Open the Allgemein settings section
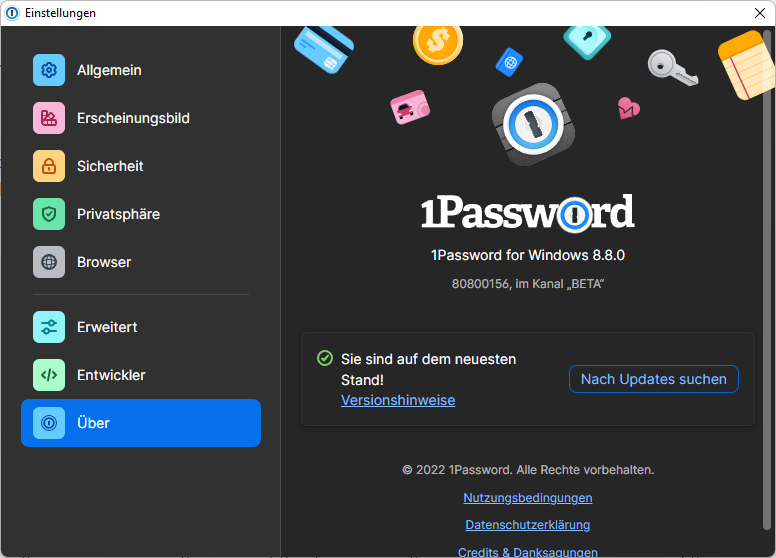776x558 pixels. 141,70
